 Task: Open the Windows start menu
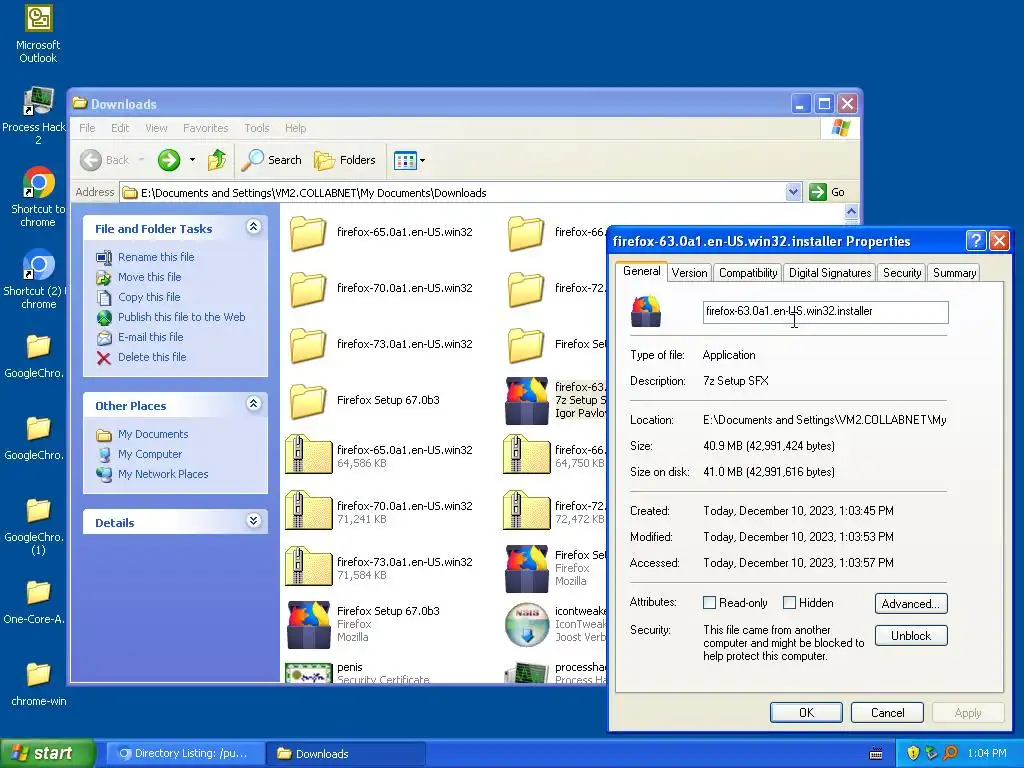[48, 753]
